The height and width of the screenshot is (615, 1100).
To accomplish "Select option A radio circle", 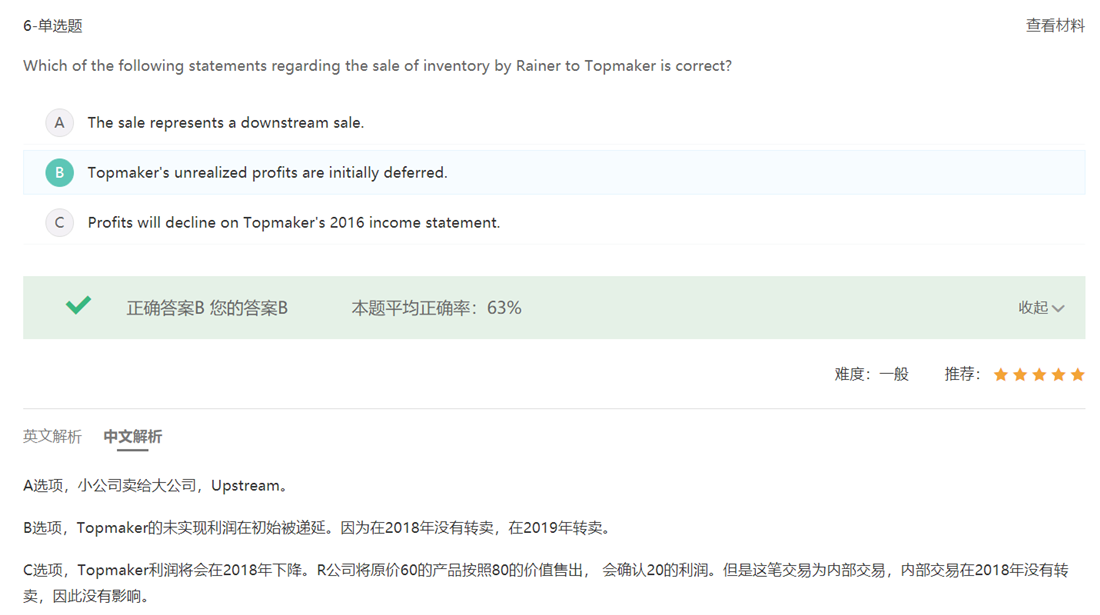I will pyautogui.click(x=60, y=123).
